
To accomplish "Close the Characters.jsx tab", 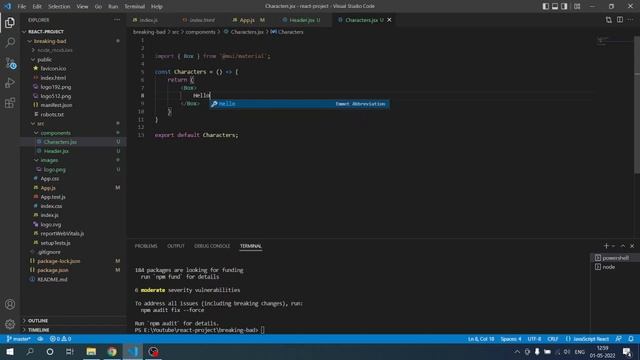I will click(x=389, y=20).
